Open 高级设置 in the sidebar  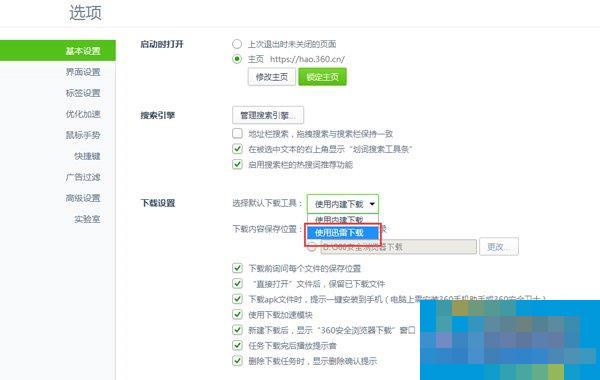coord(83,198)
